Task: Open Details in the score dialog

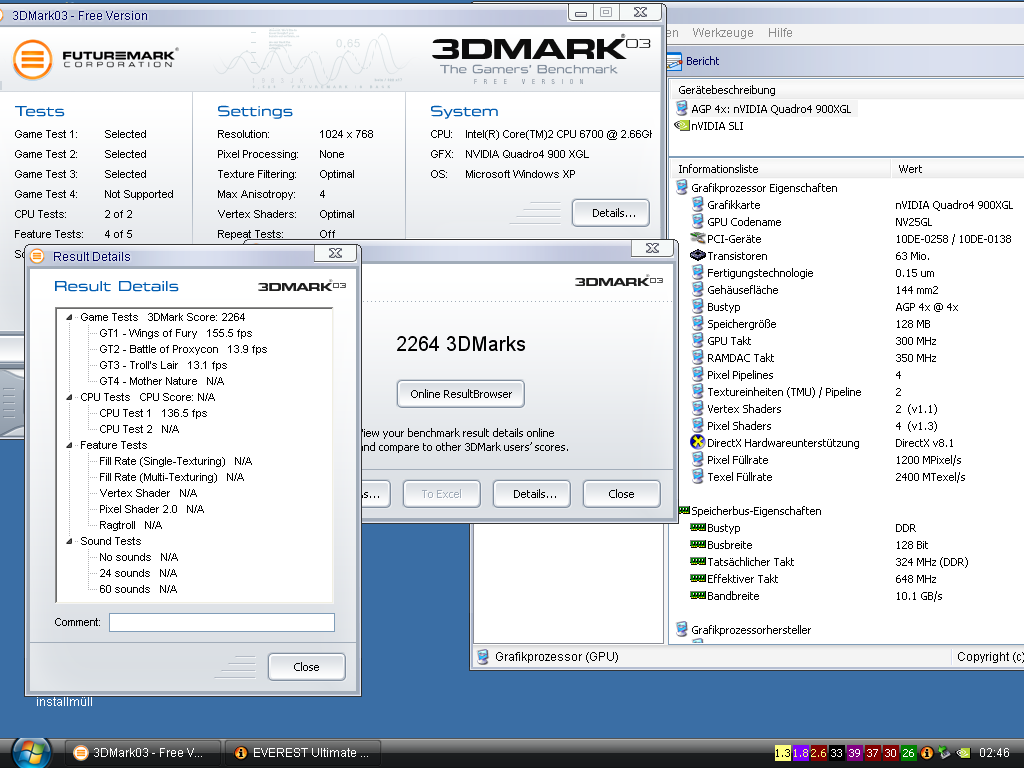Action: pos(532,494)
